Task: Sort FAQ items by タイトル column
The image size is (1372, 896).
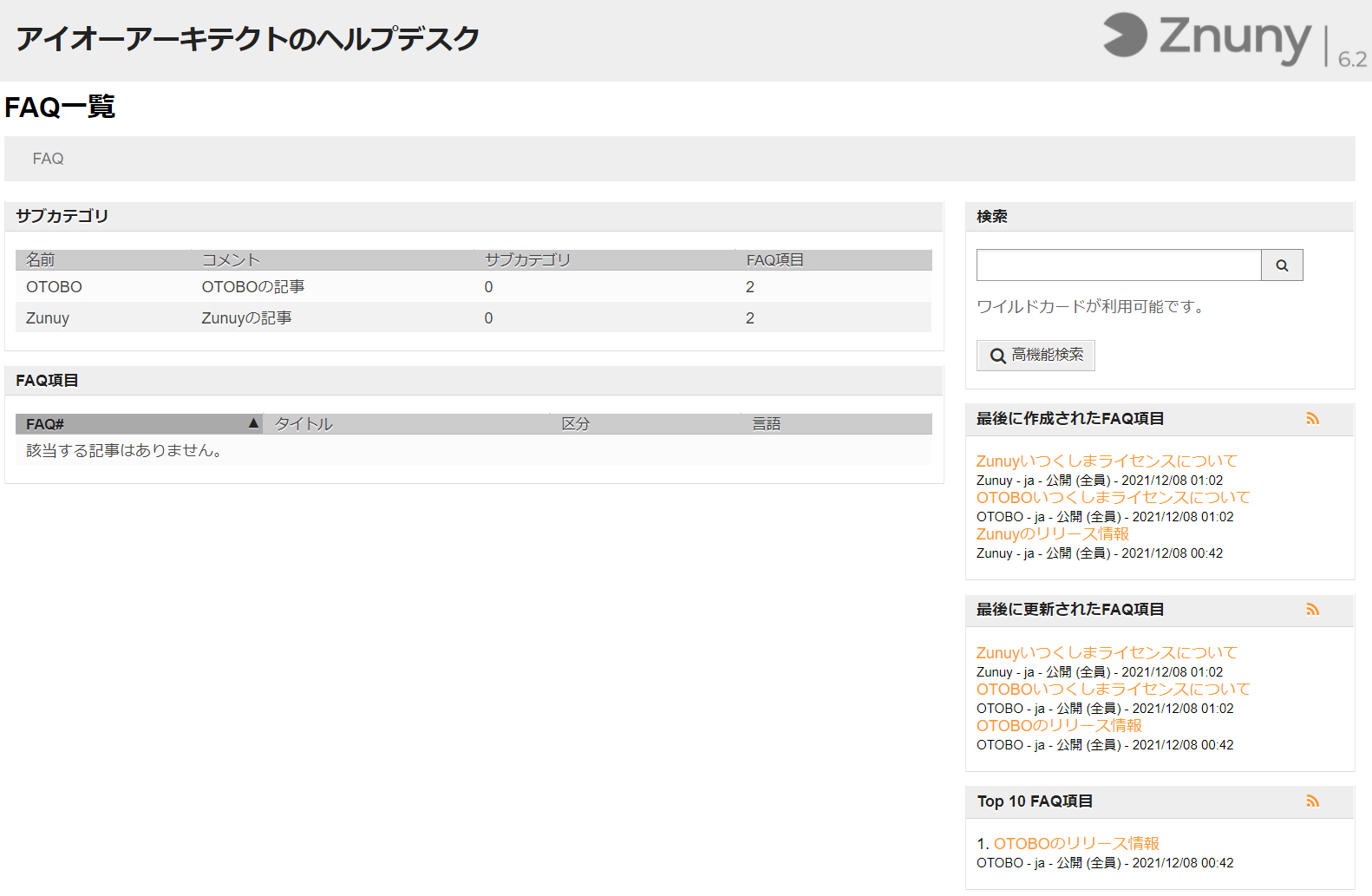Action: 304,424
